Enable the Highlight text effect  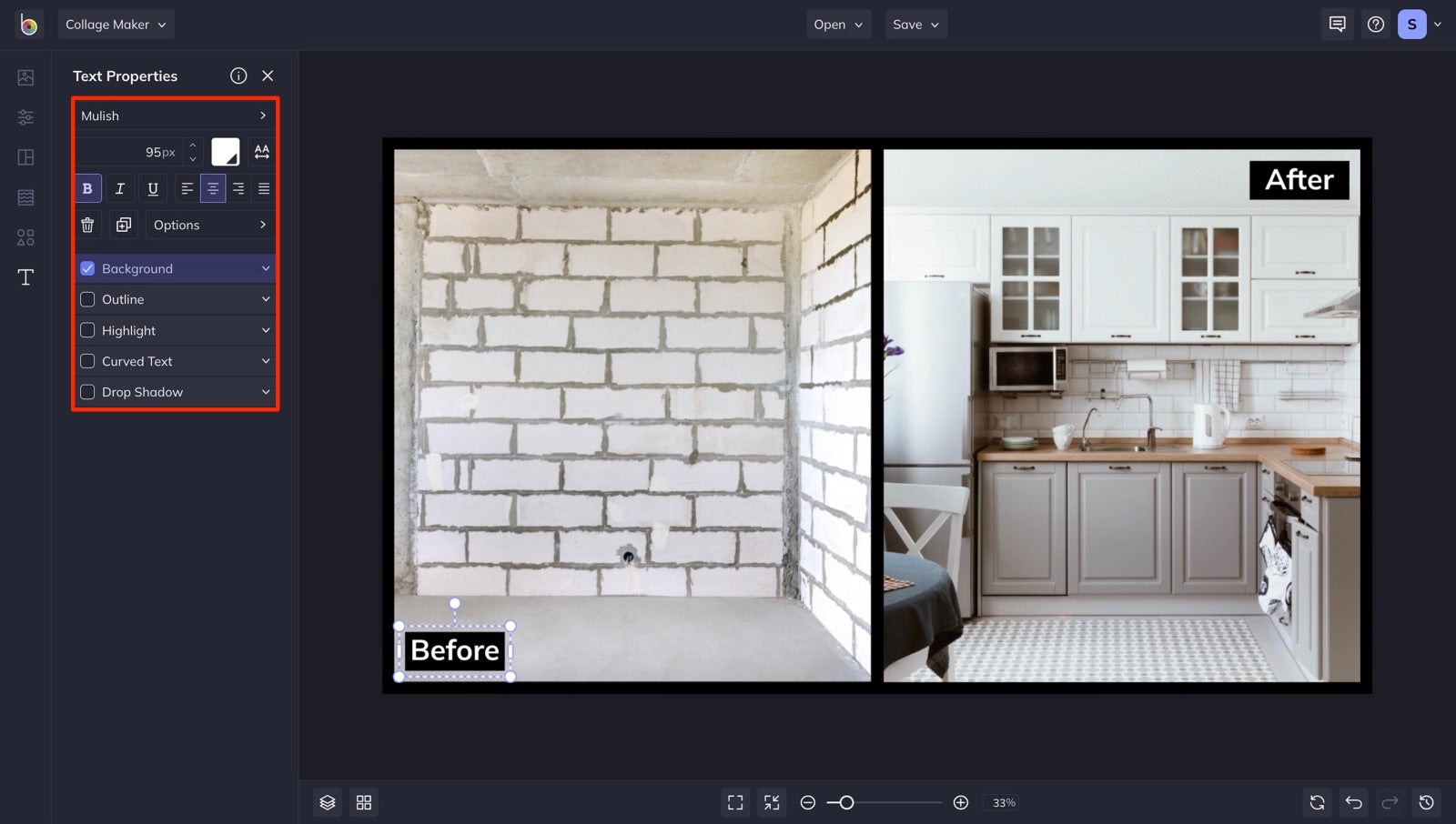(87, 330)
